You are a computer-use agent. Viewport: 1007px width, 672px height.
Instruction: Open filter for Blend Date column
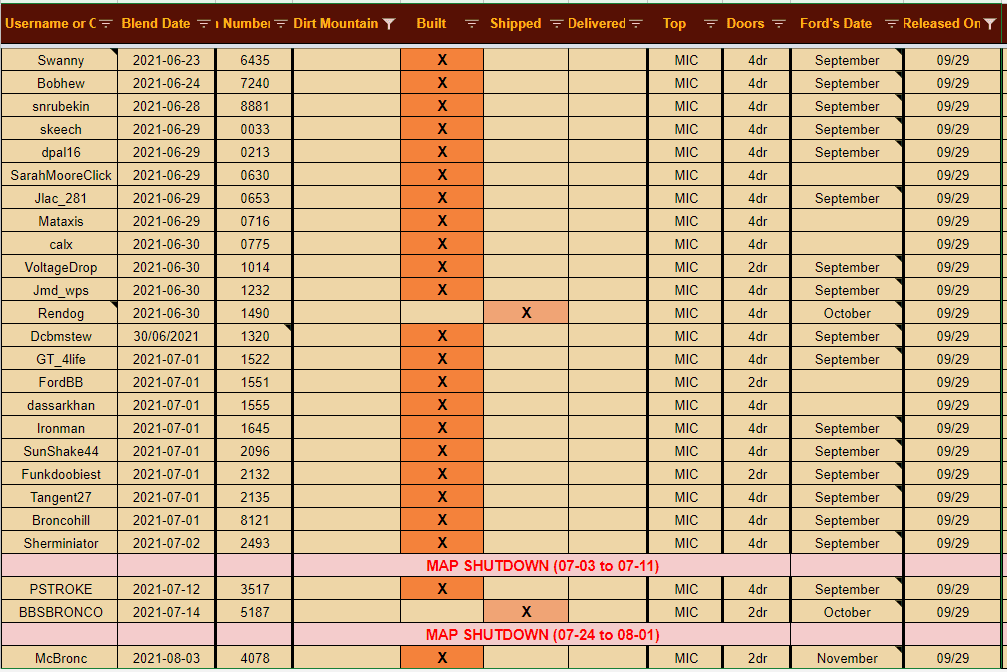[x=204, y=24]
